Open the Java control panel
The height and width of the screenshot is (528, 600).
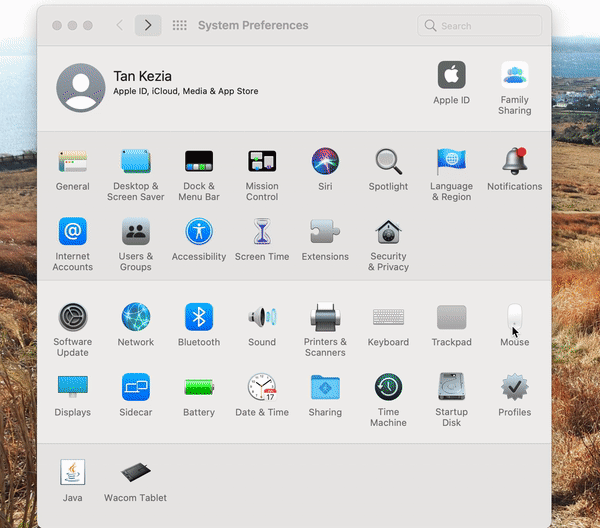73,473
